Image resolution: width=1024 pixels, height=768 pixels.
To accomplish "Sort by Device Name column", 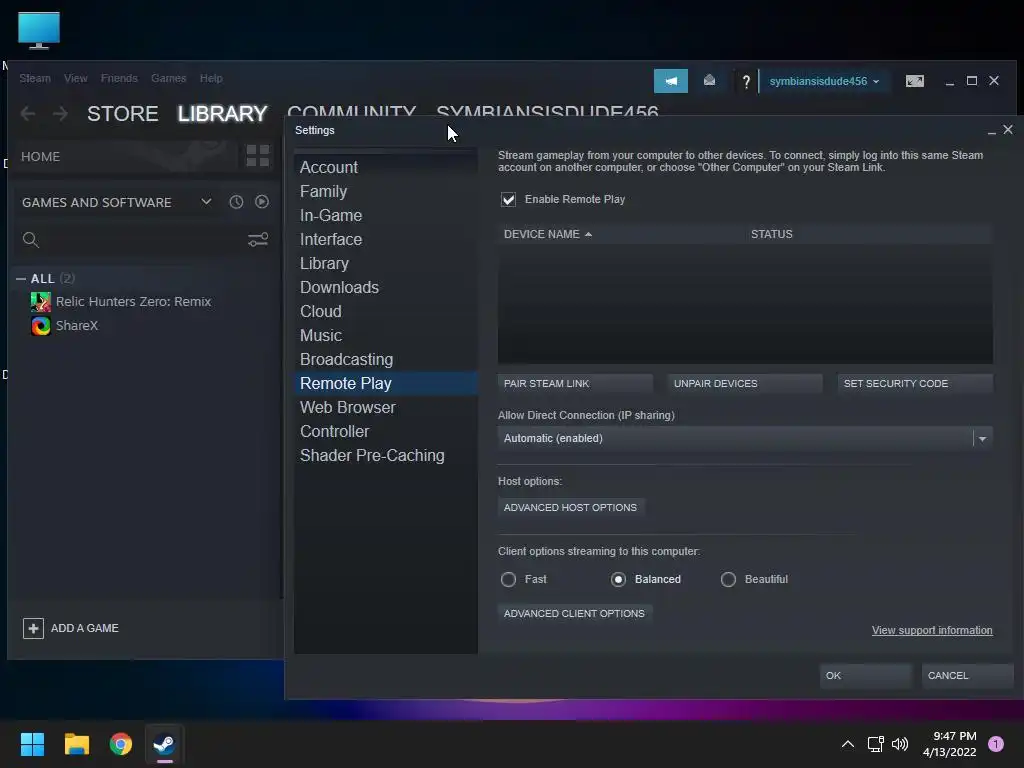I will point(548,234).
